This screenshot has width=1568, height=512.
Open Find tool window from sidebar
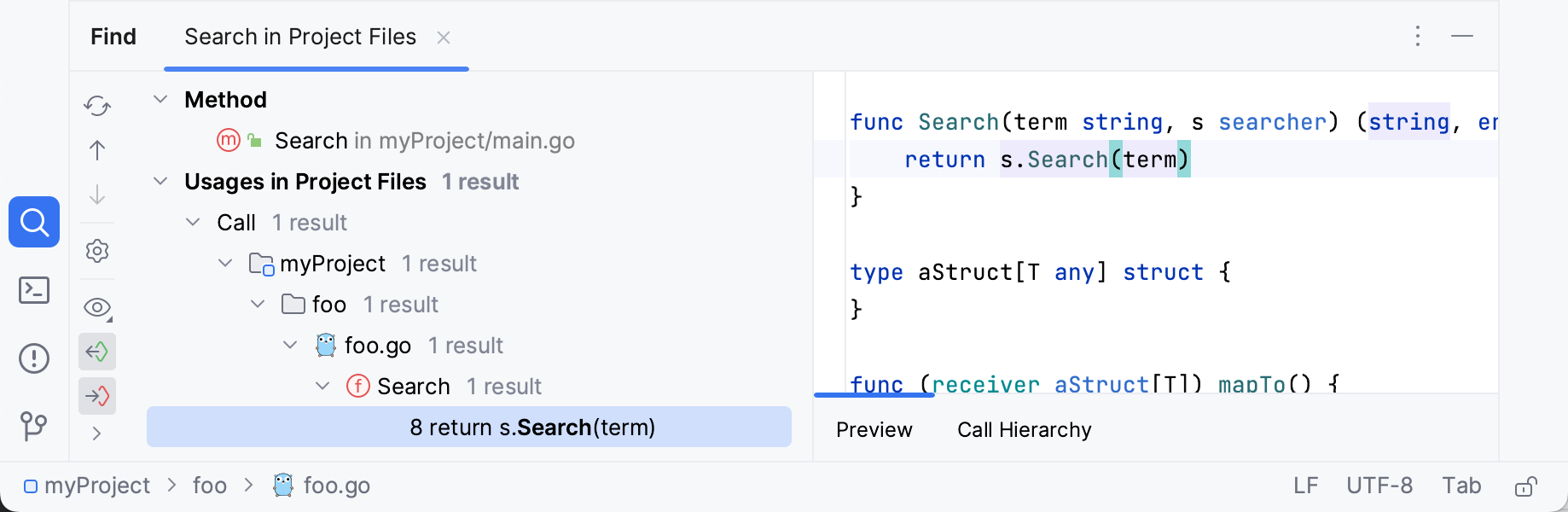(x=34, y=222)
